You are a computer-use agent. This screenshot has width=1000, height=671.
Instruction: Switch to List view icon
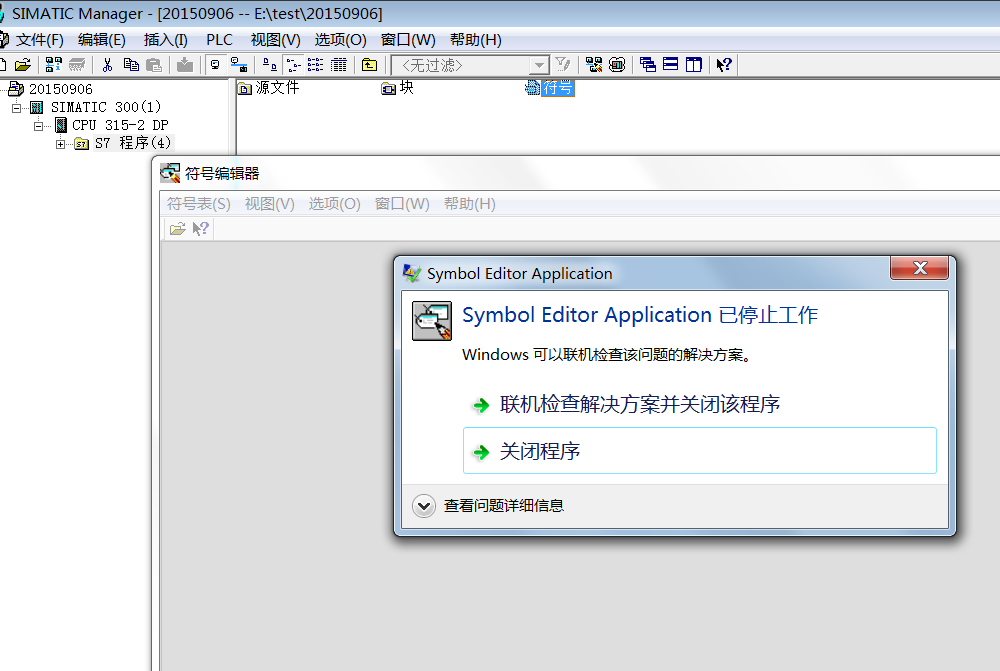pyautogui.click(x=316, y=64)
